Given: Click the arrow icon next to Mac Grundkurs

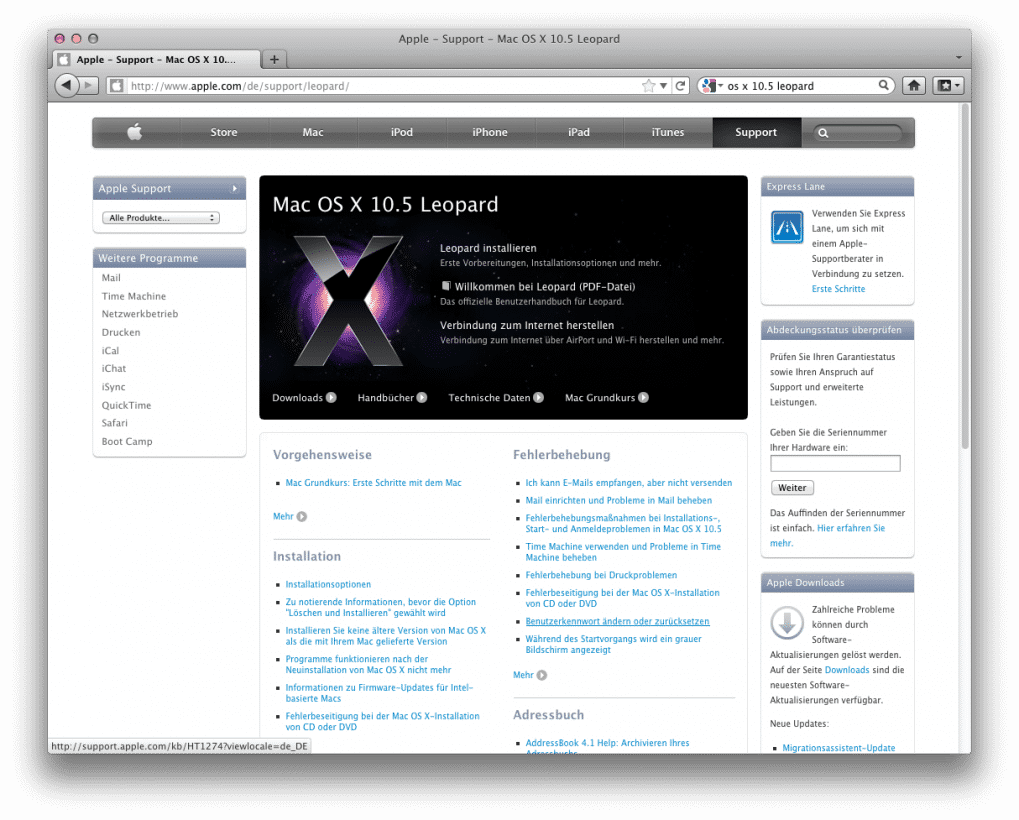Looking at the screenshot, I should (x=643, y=398).
